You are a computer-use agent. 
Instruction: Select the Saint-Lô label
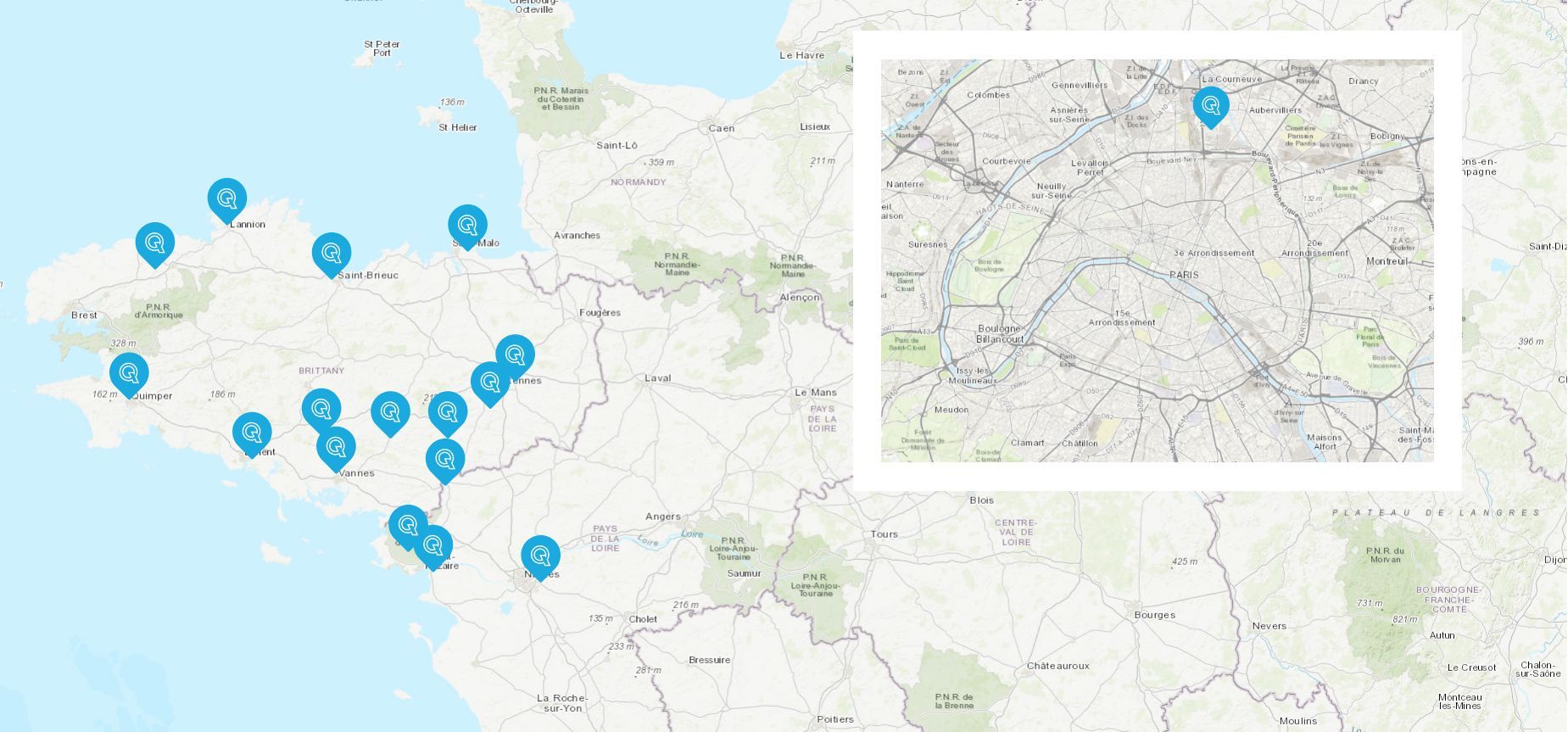[617, 145]
